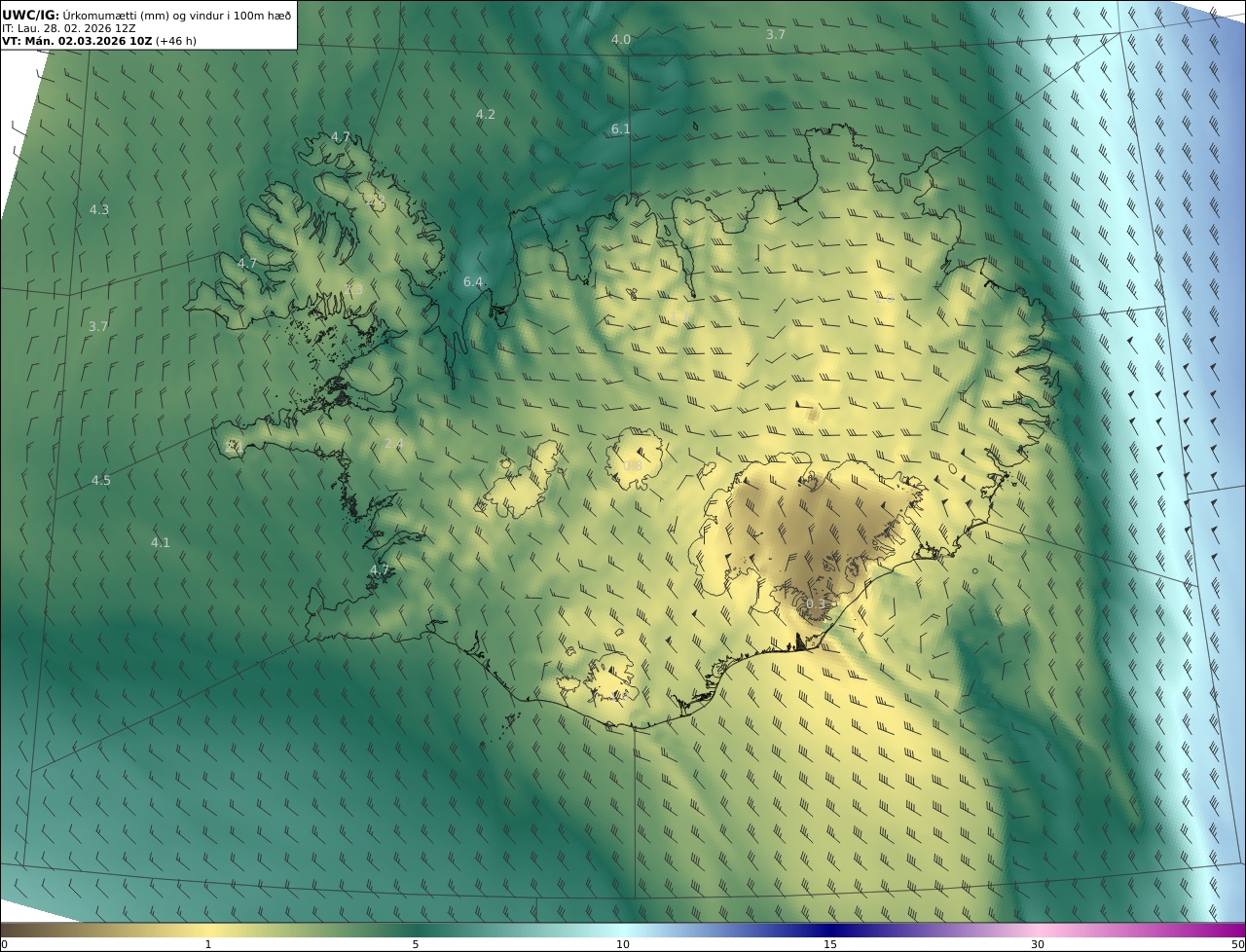
Task: Click the colorbar tick labeled 30
Action: tap(1038, 944)
